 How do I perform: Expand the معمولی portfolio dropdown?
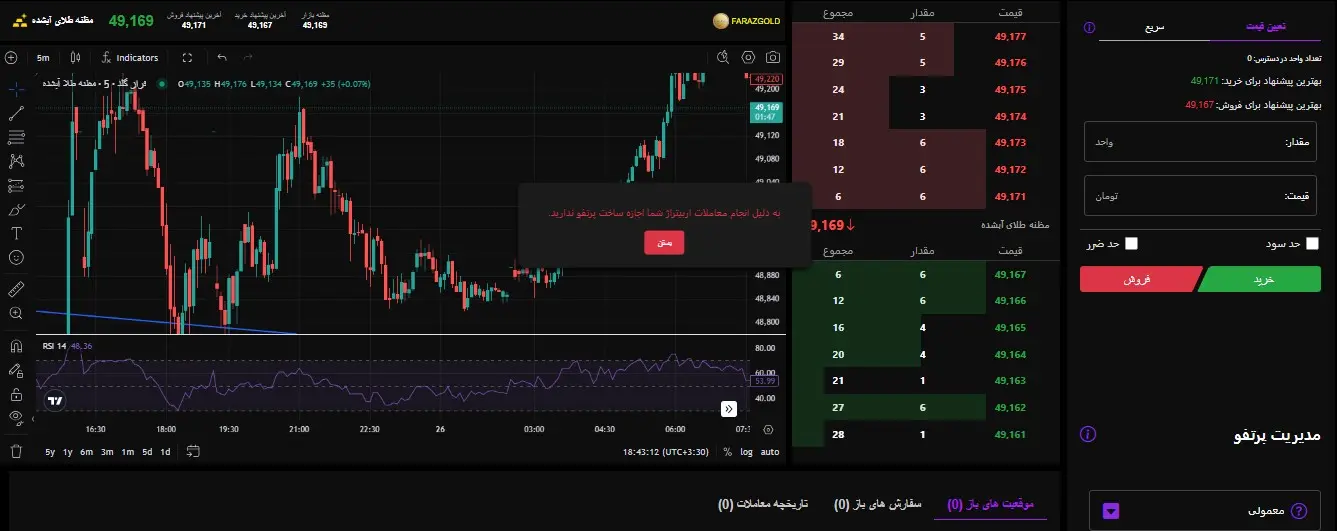(1111, 511)
